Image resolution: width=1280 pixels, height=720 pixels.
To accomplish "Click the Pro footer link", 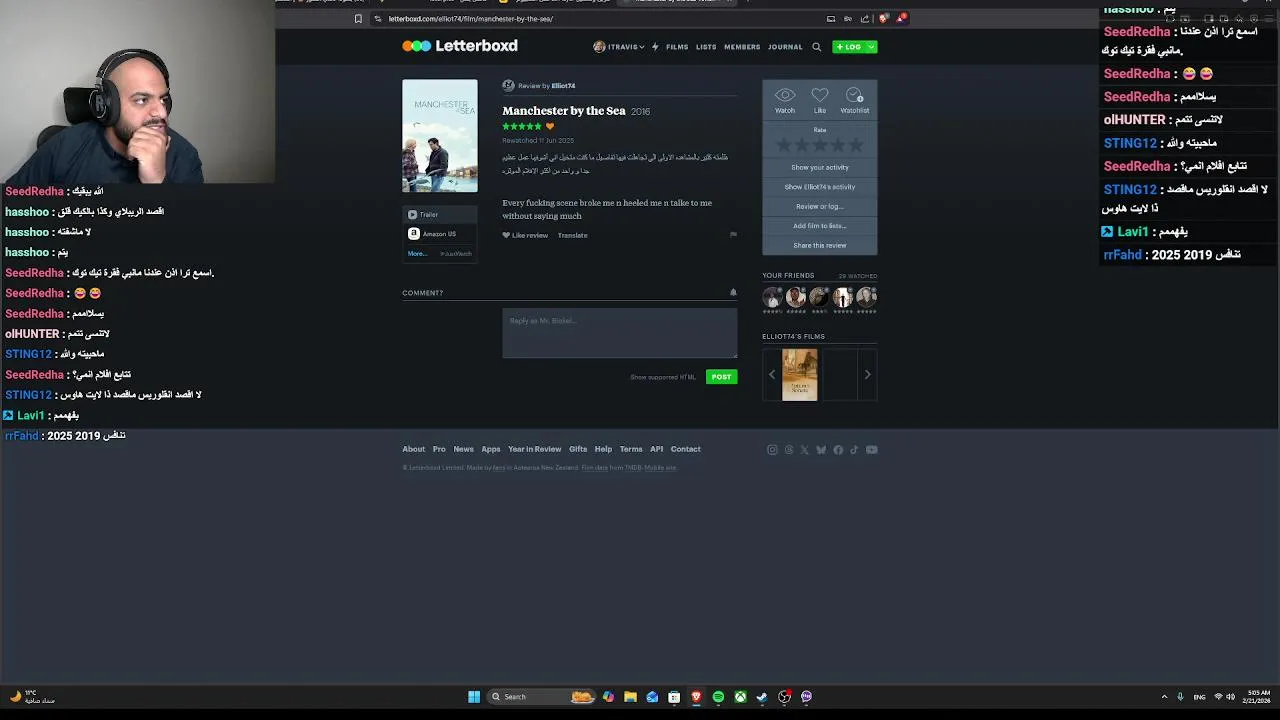I will coord(439,449).
